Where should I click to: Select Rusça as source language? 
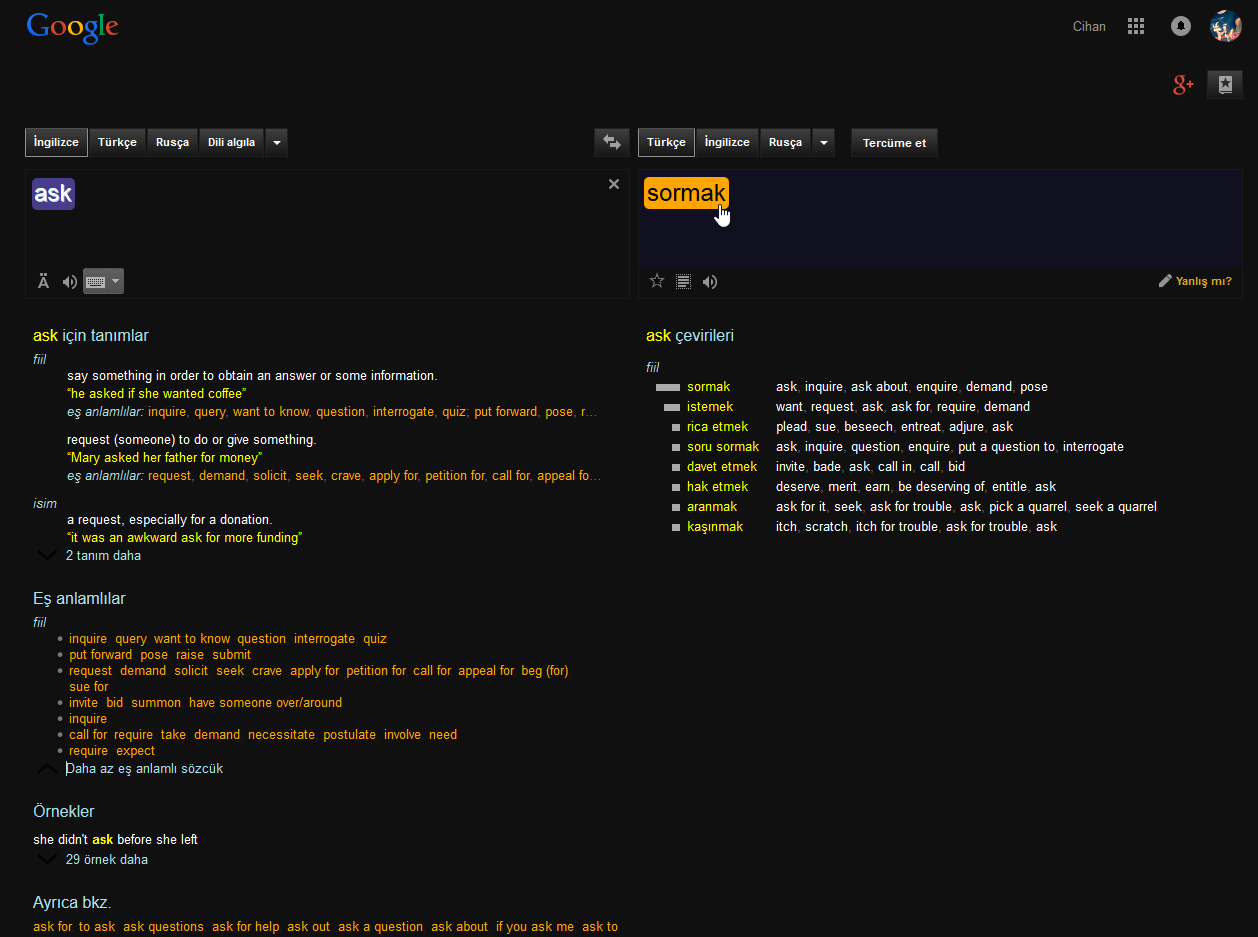[x=173, y=142]
